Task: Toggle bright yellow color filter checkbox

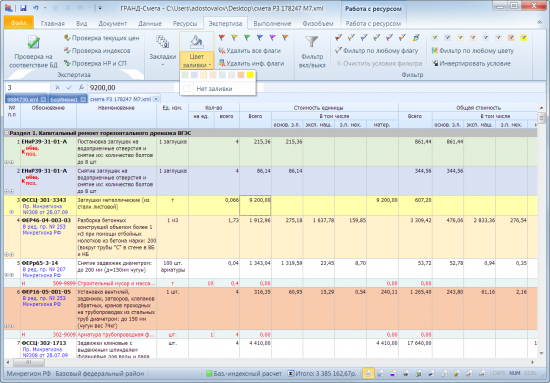Action: 524,38
